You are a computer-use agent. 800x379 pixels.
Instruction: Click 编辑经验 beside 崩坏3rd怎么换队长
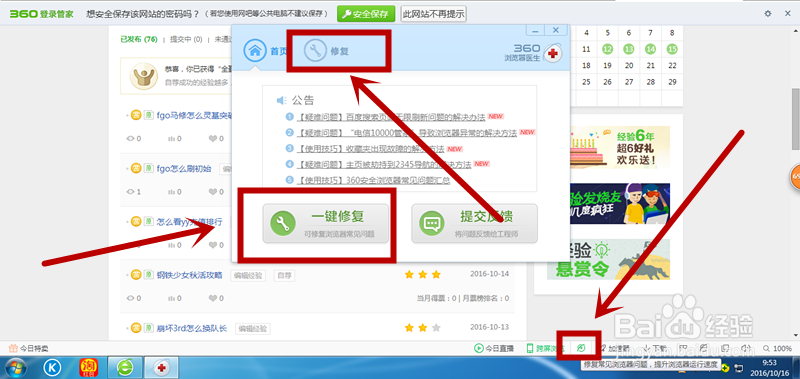point(253,329)
